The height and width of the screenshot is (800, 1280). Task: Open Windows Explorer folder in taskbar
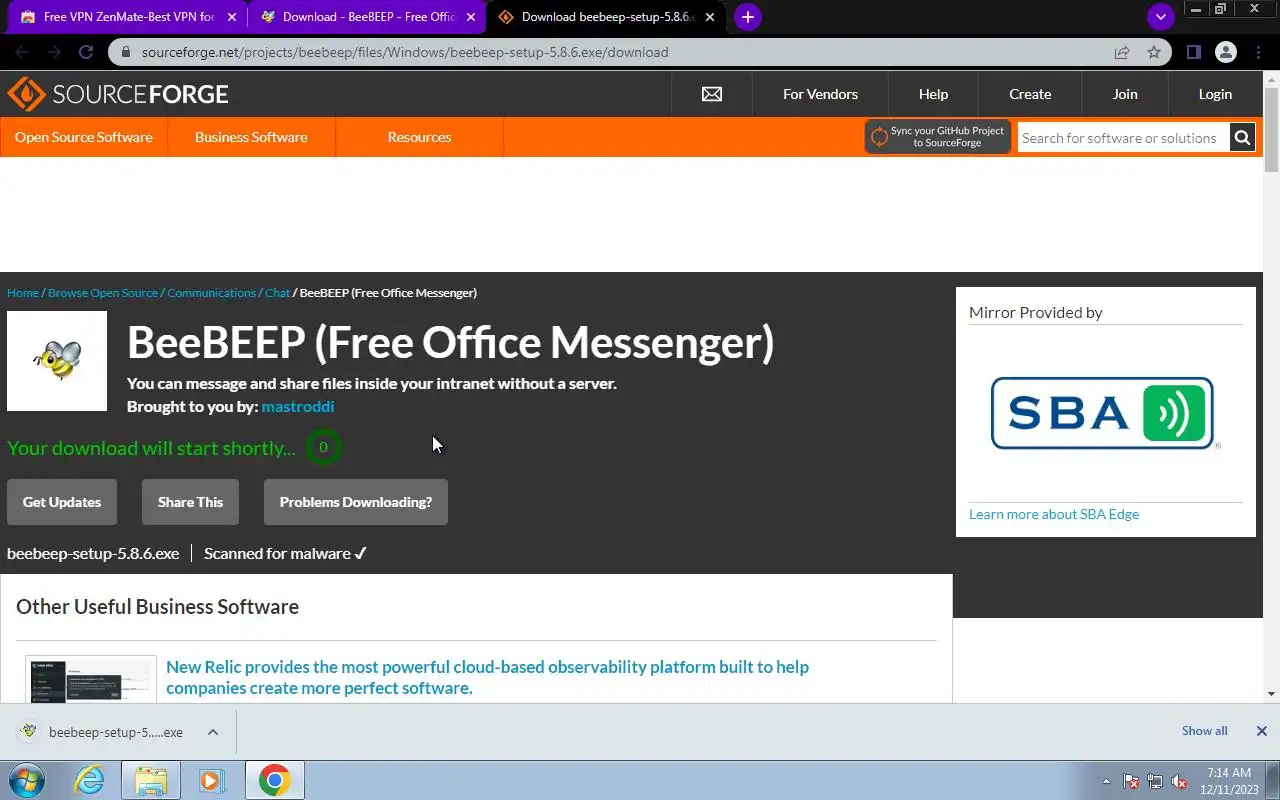(150, 780)
